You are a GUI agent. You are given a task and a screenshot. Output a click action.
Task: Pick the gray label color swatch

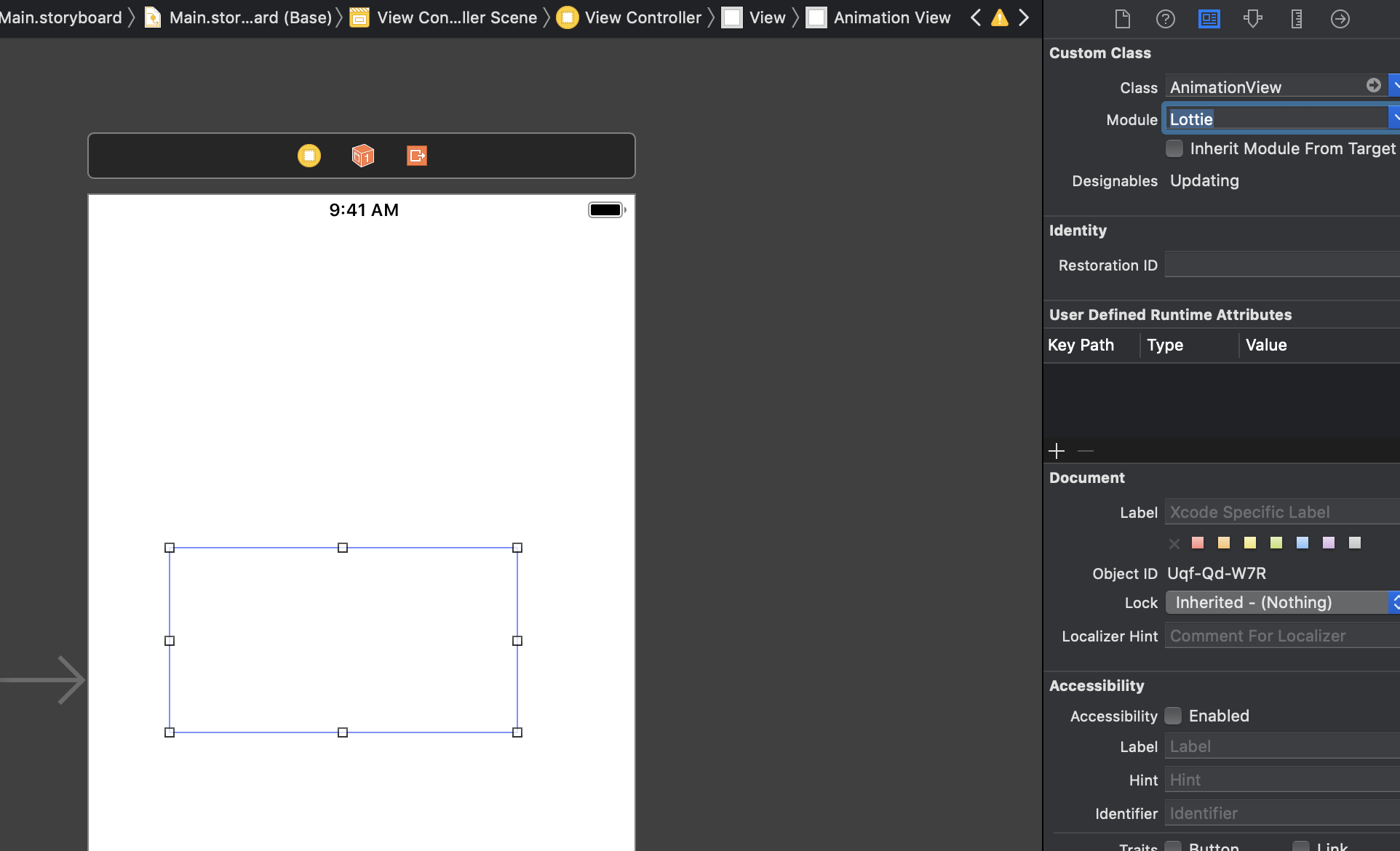point(1355,543)
